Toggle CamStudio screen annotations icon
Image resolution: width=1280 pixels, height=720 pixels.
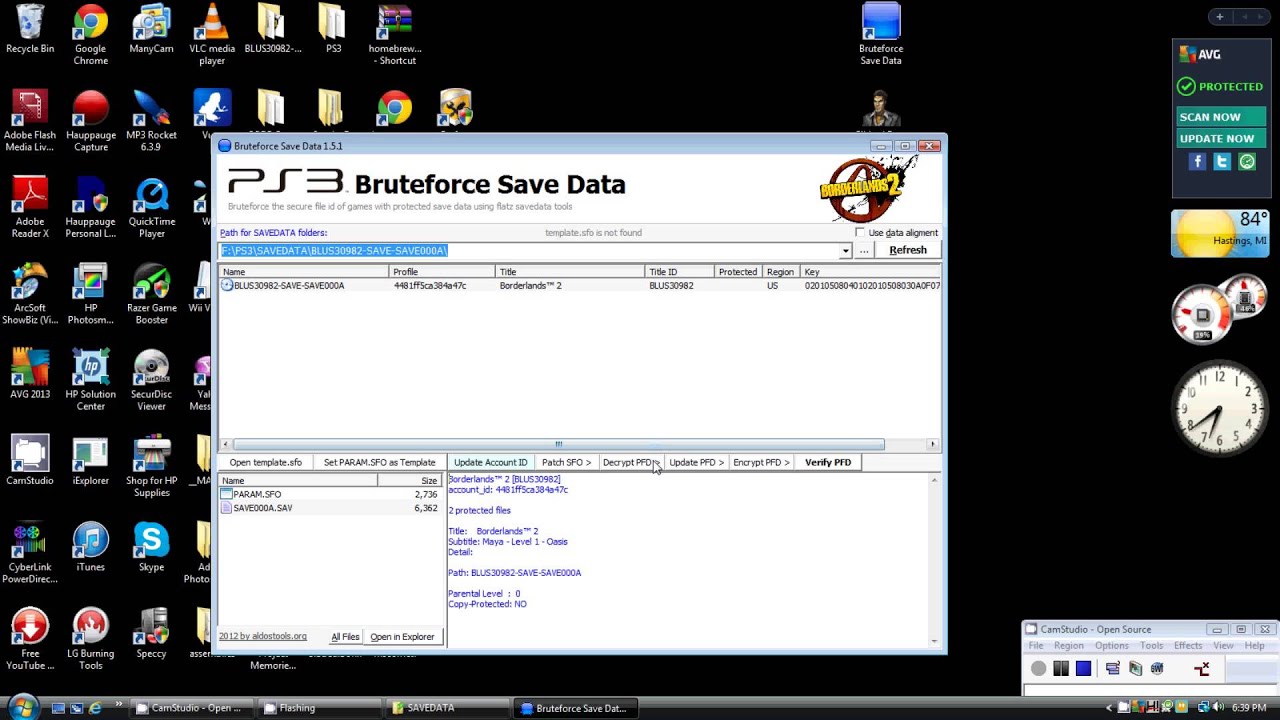pyautogui.click(x=1112, y=668)
